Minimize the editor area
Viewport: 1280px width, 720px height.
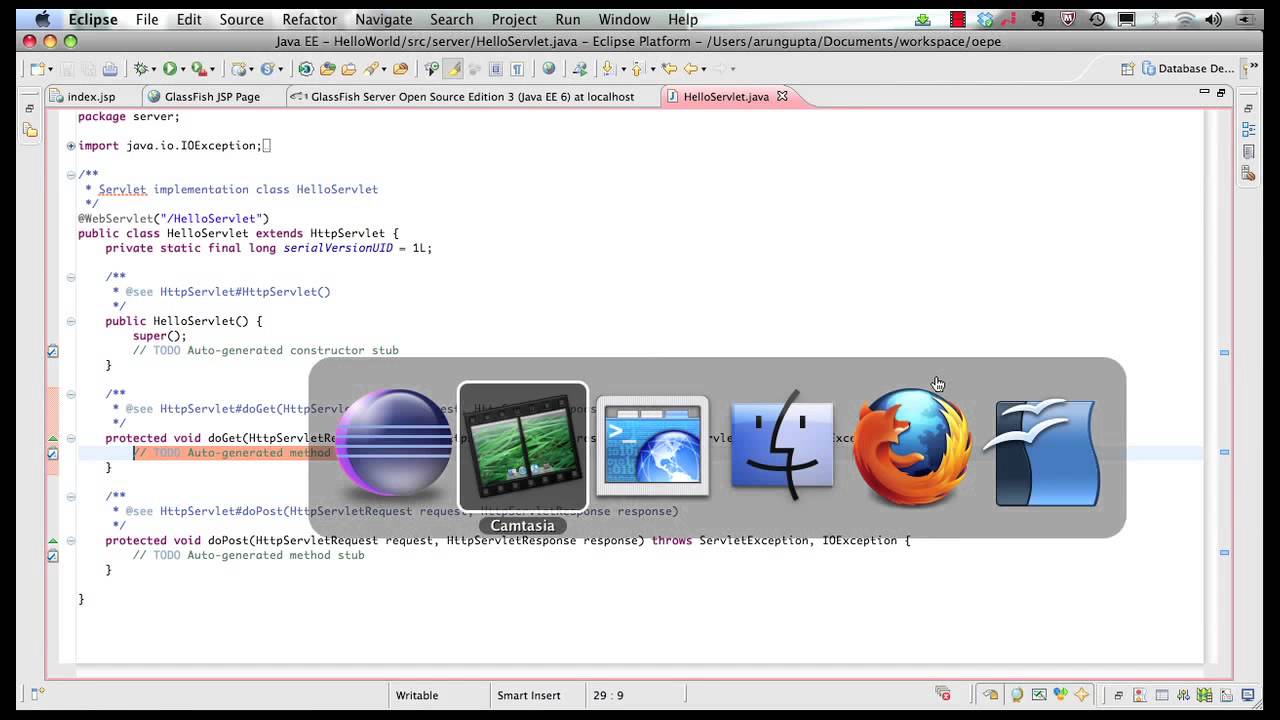(x=1204, y=92)
